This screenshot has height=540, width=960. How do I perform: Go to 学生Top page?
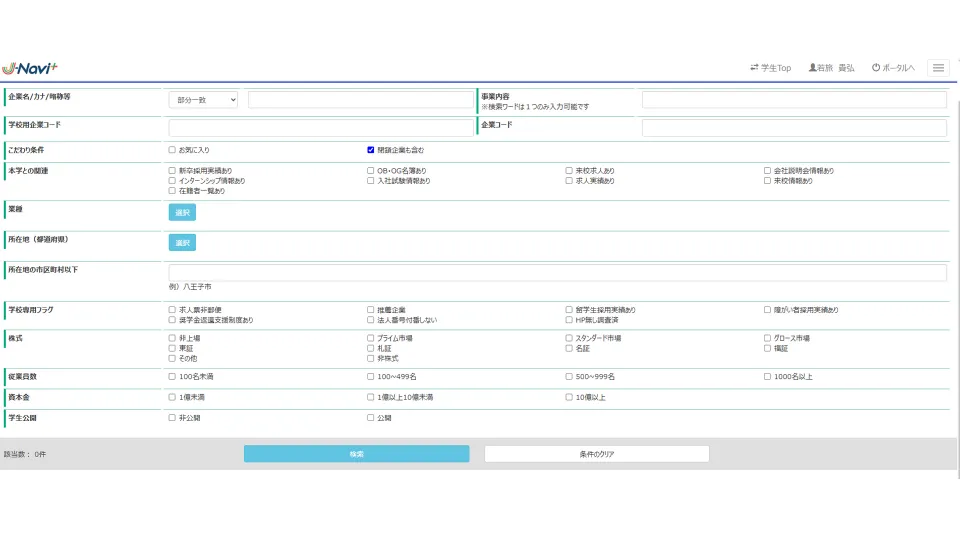point(770,68)
